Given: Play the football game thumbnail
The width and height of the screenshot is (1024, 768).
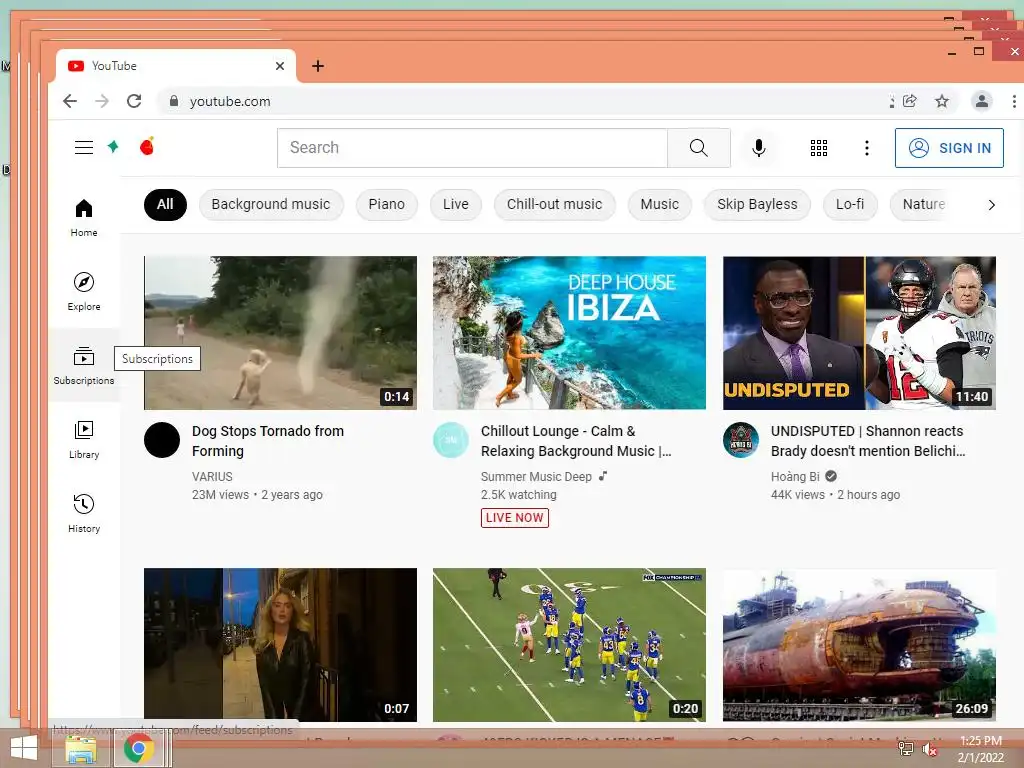Looking at the screenshot, I should pos(569,645).
